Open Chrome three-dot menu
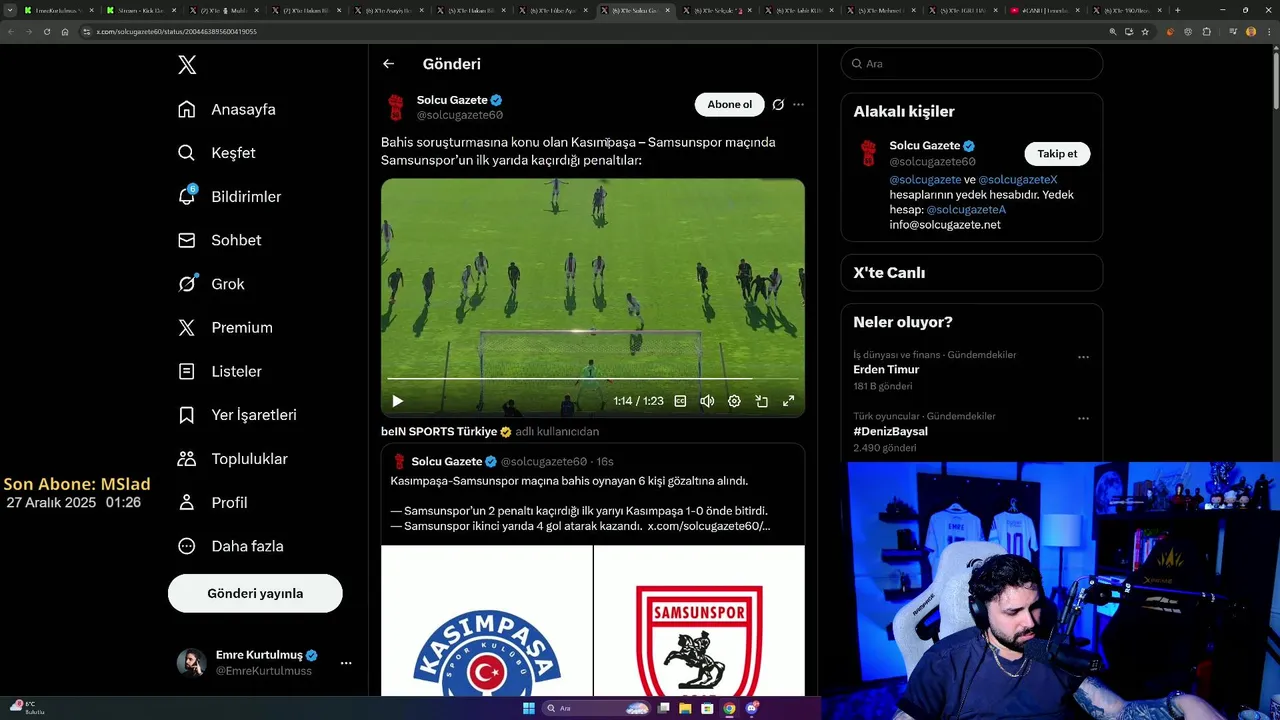The width and height of the screenshot is (1280, 720). [1268, 31]
